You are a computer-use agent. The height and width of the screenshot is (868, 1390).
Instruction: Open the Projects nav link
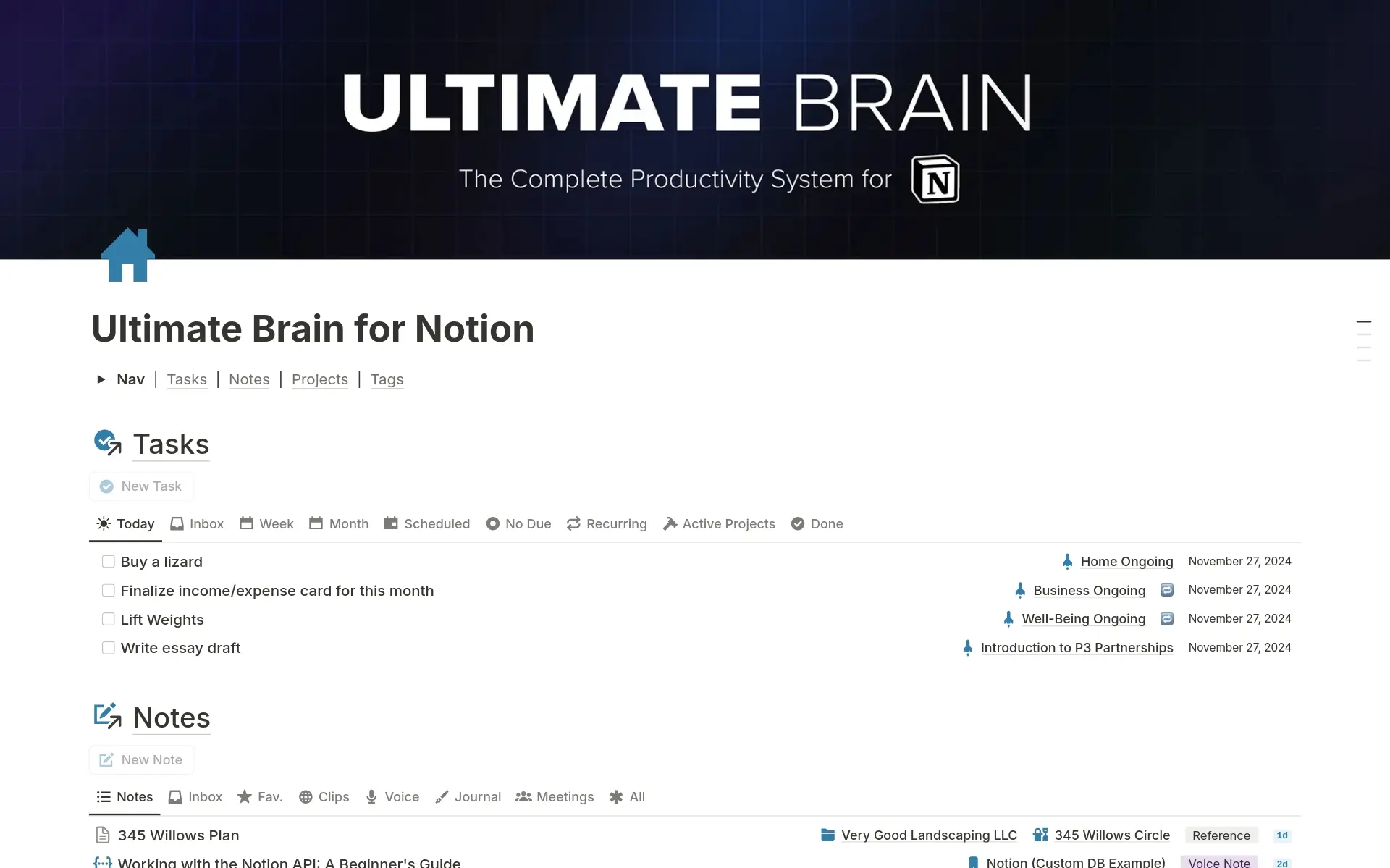point(320,379)
